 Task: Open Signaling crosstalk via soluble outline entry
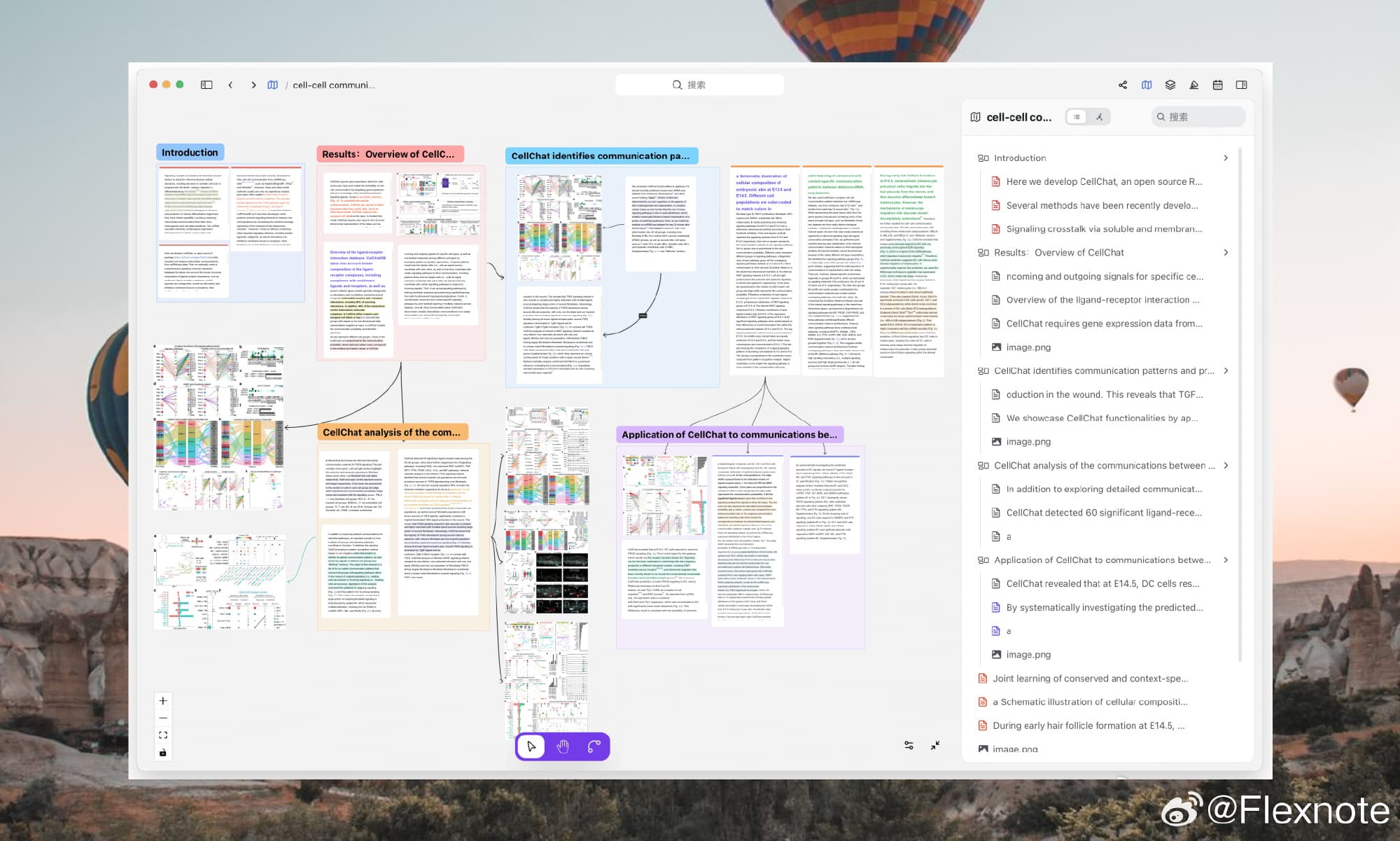(x=1102, y=229)
